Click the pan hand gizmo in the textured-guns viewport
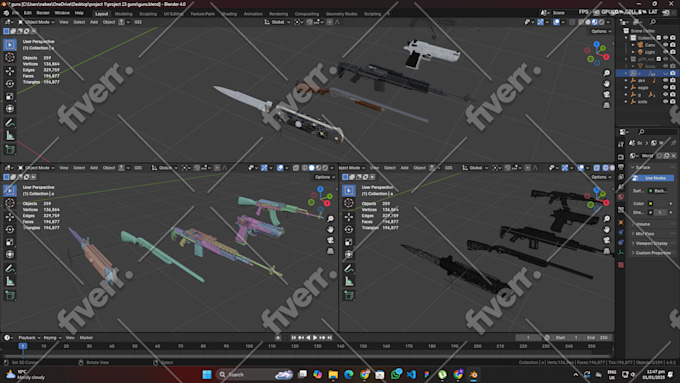Screen dimensions: 680x383 pos(607,83)
